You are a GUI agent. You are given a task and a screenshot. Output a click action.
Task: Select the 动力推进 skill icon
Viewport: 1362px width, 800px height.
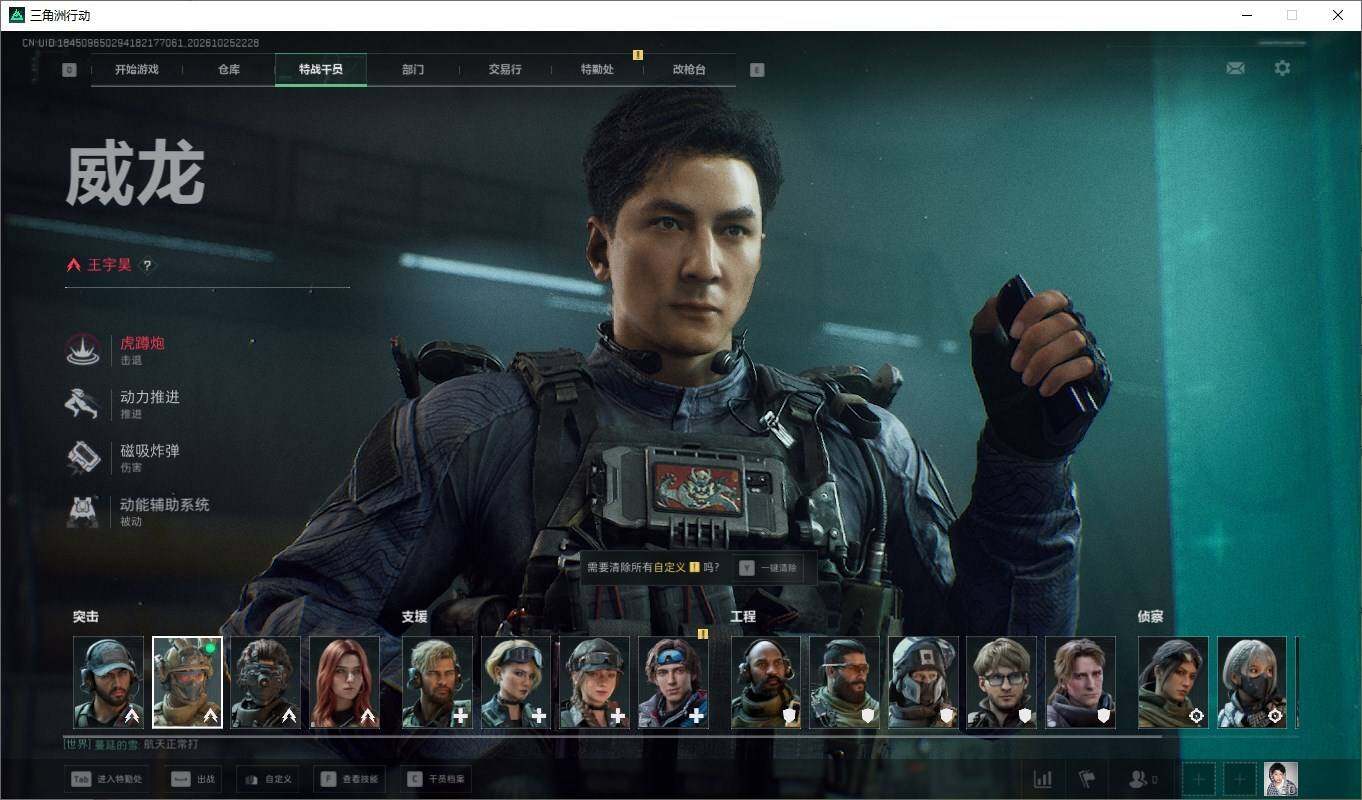coord(83,404)
